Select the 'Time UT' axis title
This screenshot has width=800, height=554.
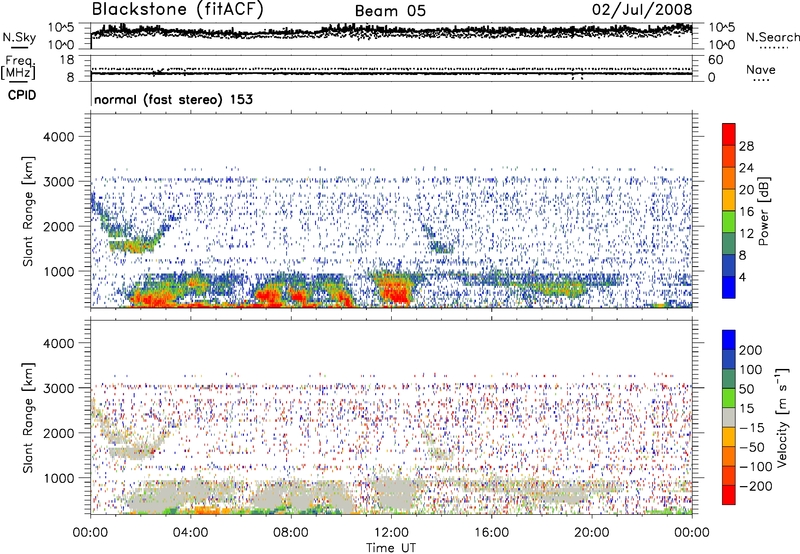391,547
